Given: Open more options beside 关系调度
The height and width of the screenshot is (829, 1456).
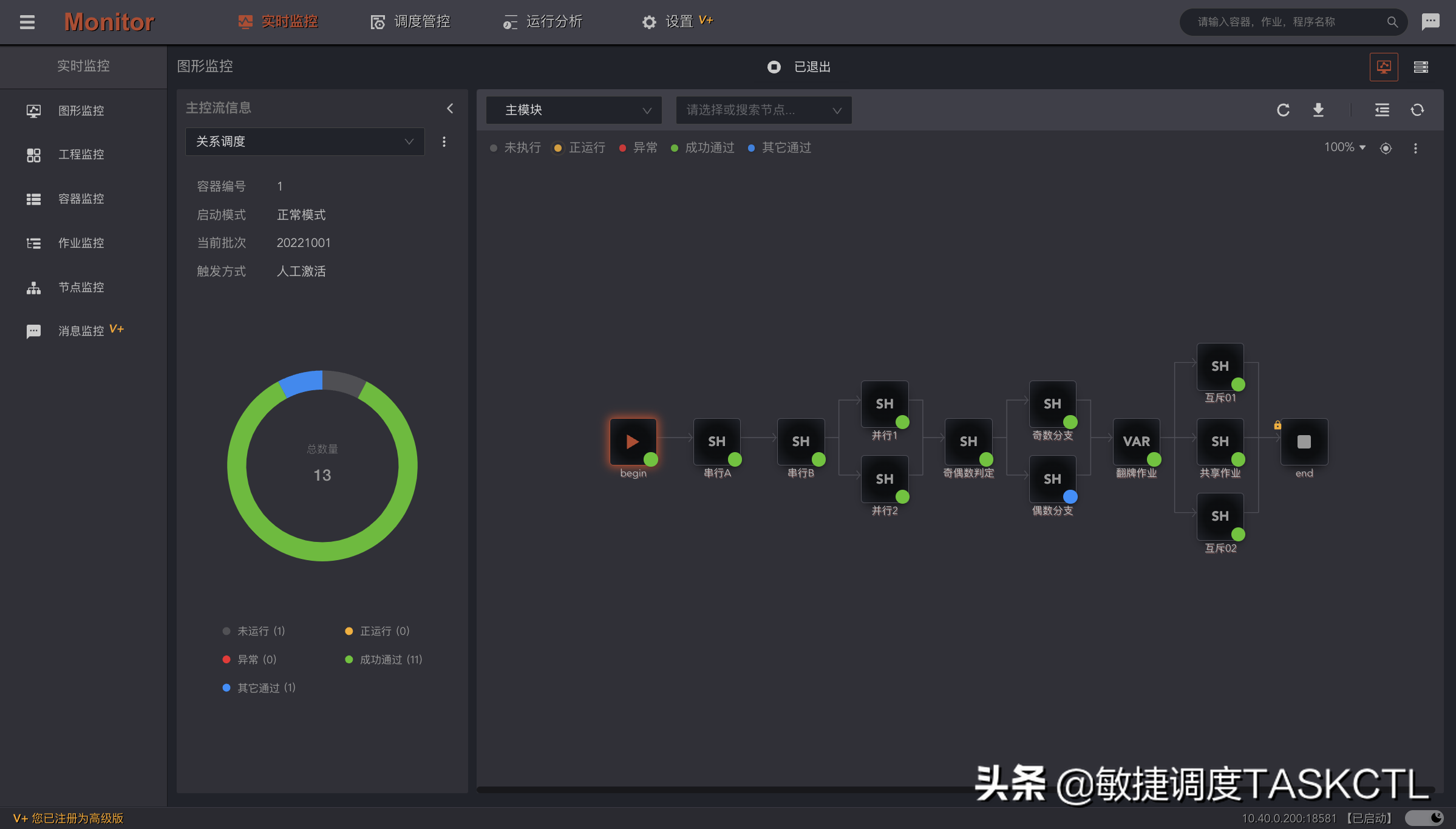Looking at the screenshot, I should (444, 141).
